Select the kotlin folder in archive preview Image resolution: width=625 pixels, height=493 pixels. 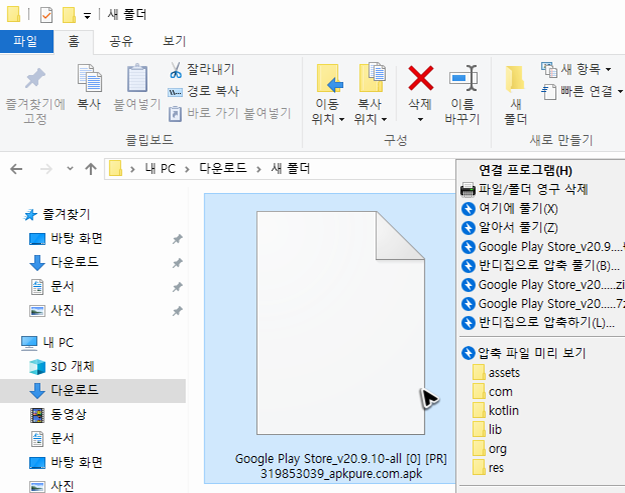click(x=496, y=411)
